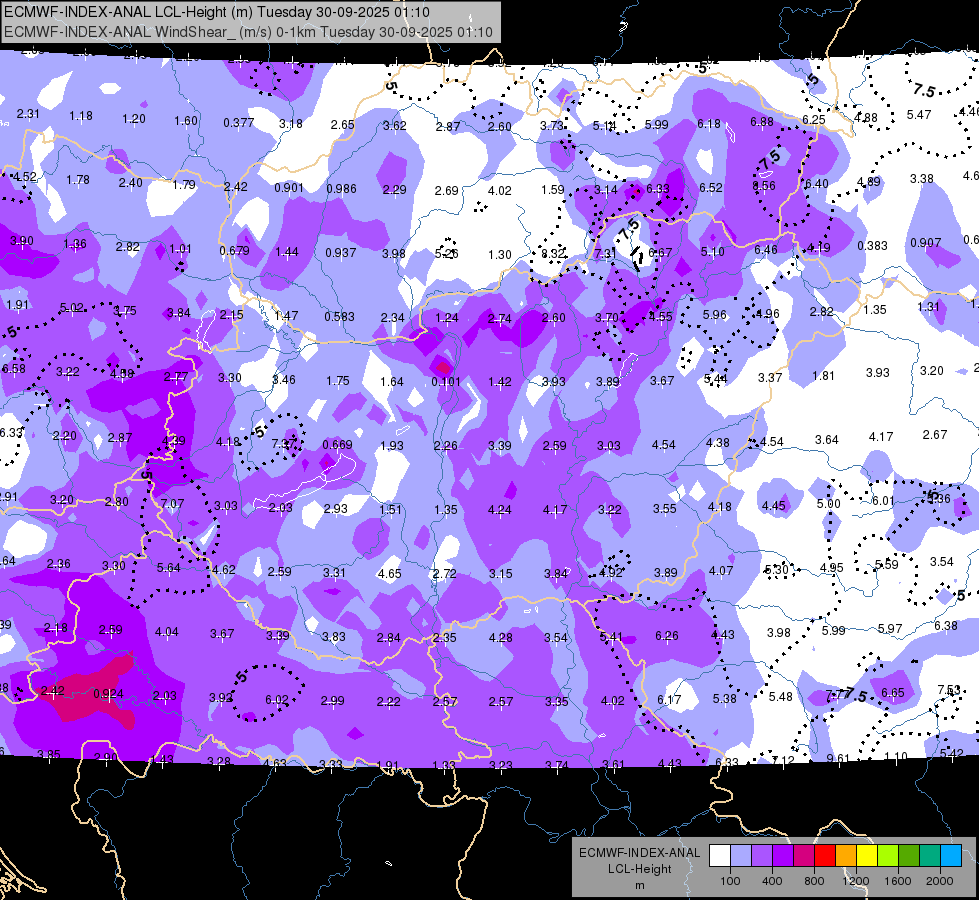The image size is (979, 900).
Task: Click the legend scale value 1600
Action: (x=897, y=881)
